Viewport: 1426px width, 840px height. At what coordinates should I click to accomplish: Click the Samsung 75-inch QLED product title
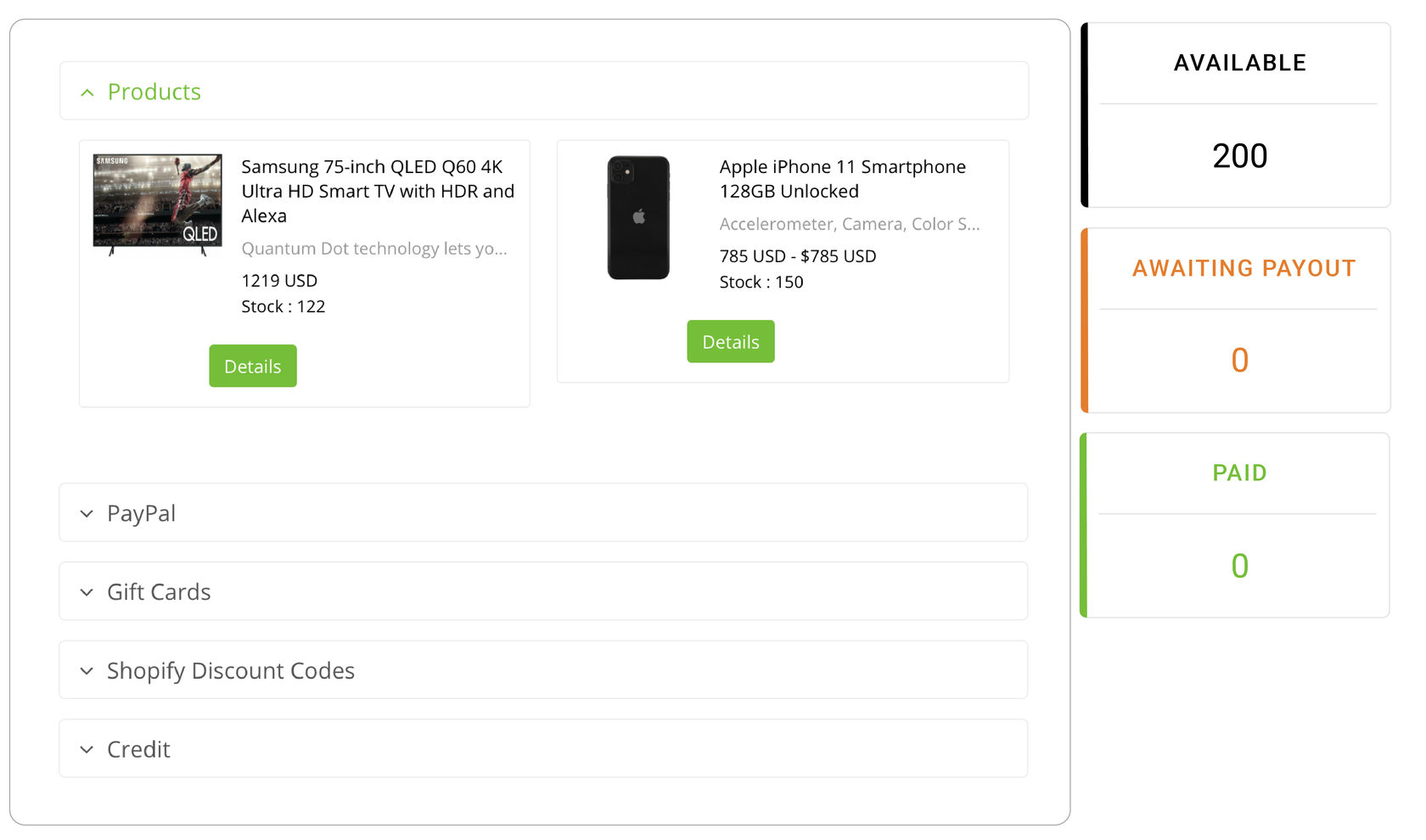pos(377,191)
